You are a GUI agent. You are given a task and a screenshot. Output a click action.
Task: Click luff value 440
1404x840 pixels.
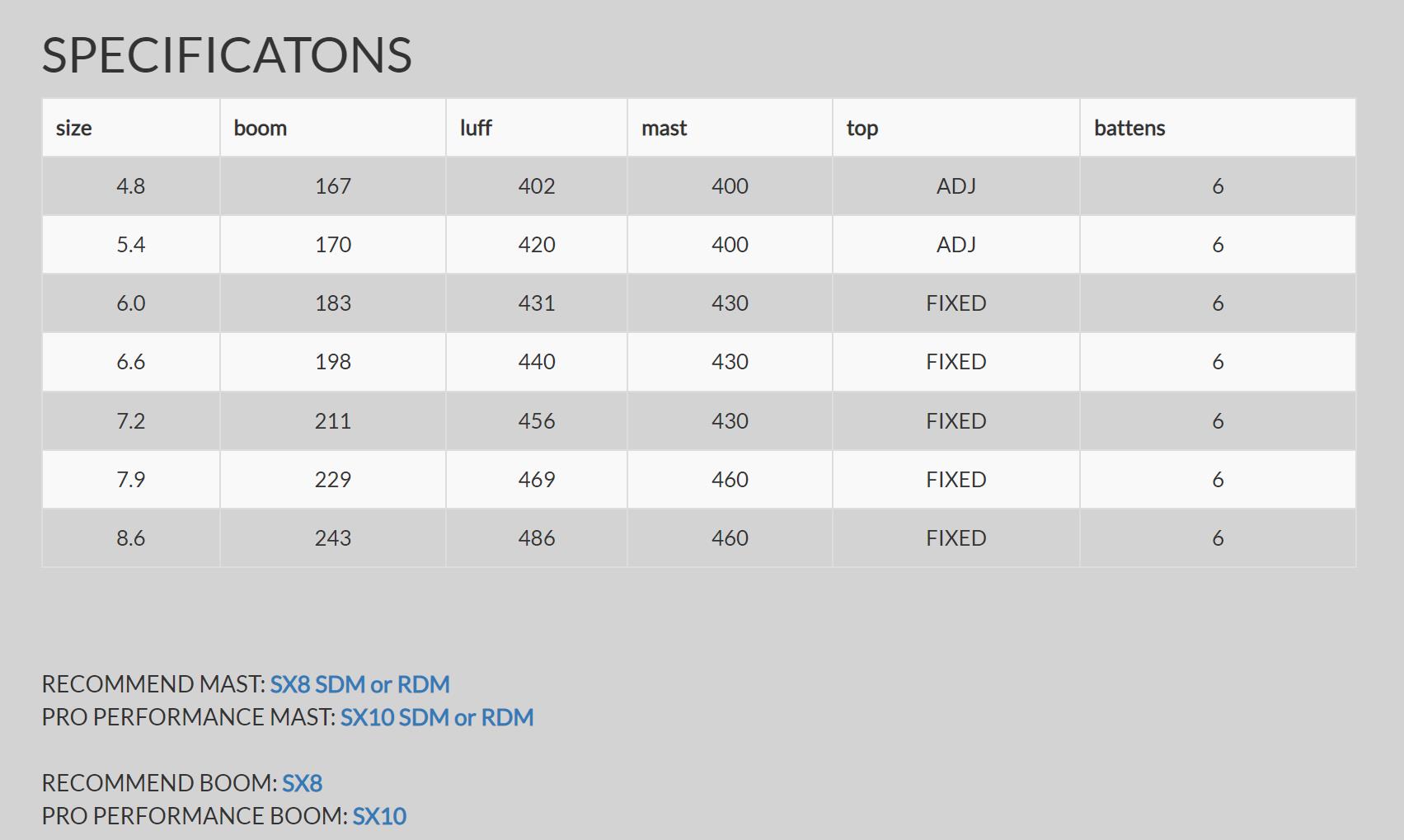tap(537, 362)
